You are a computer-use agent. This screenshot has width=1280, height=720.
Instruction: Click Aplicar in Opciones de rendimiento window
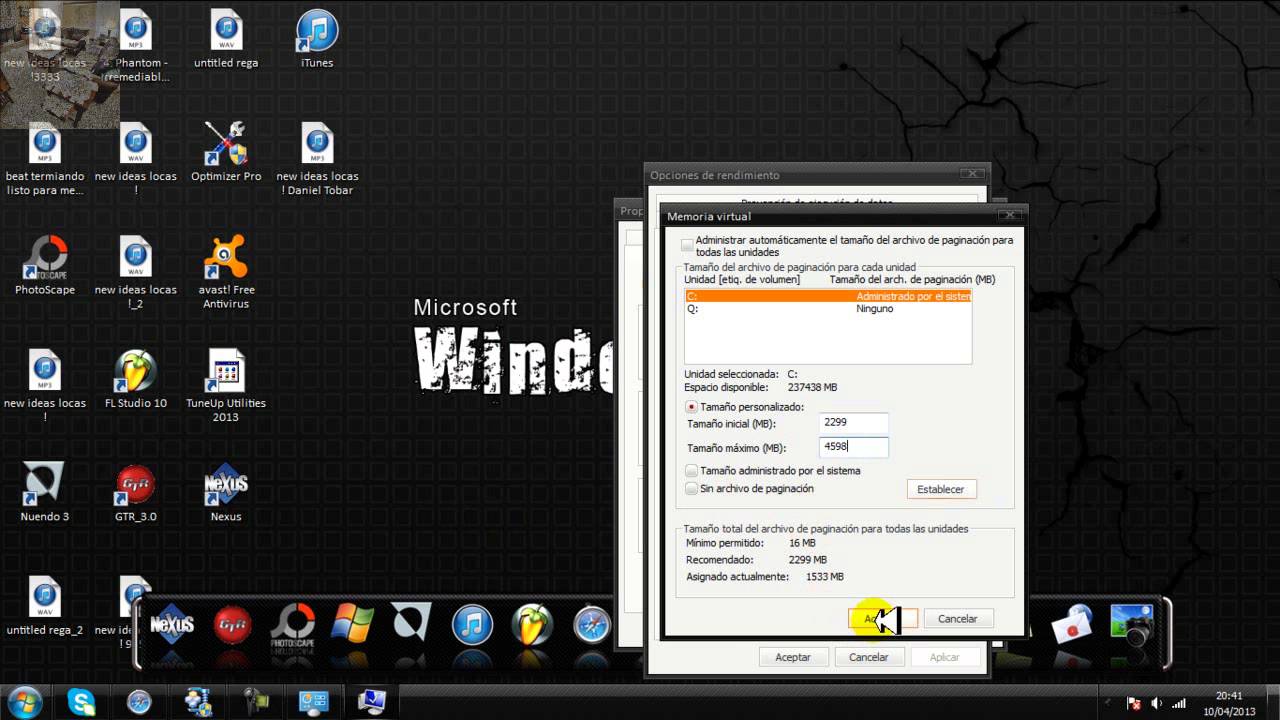pyautogui.click(x=944, y=657)
